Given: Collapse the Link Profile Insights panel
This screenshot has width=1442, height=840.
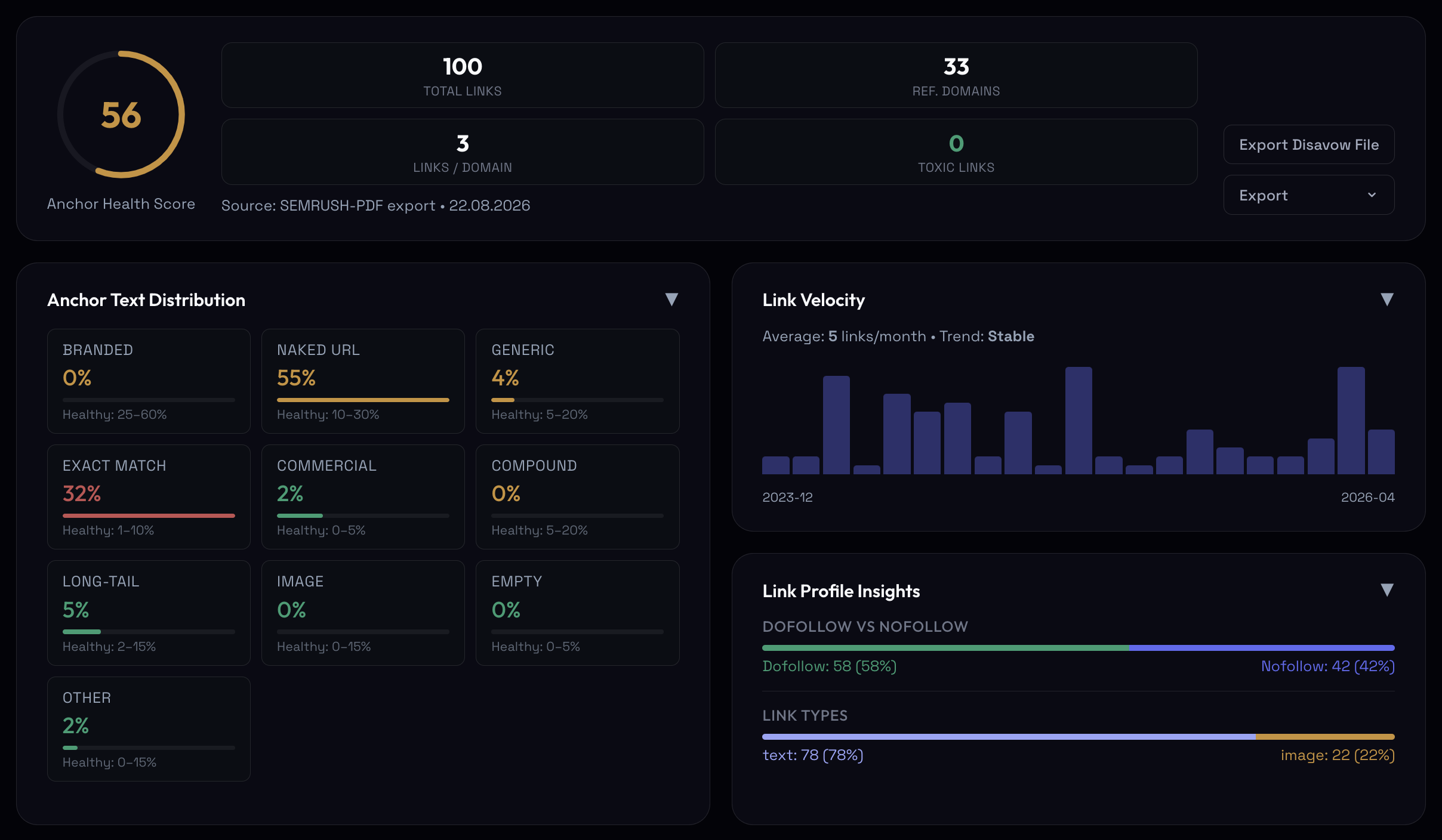Looking at the screenshot, I should pyautogui.click(x=1387, y=591).
